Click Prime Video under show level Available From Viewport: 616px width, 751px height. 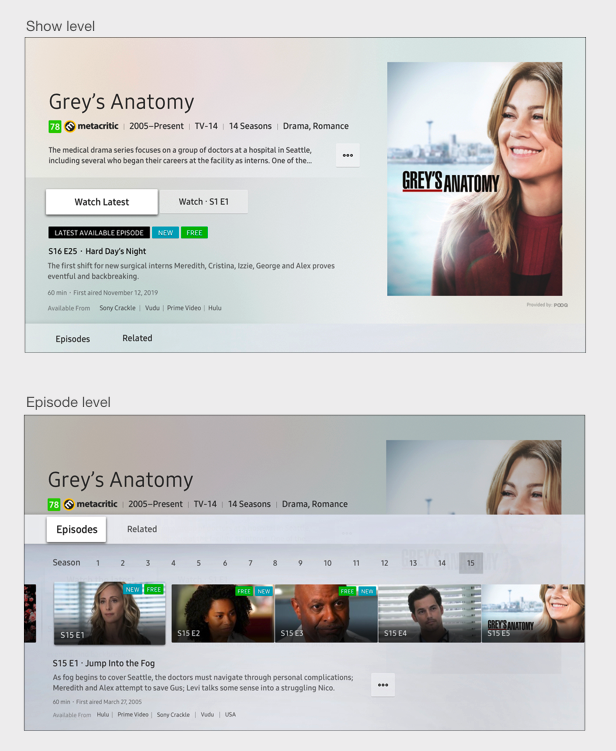tap(184, 308)
